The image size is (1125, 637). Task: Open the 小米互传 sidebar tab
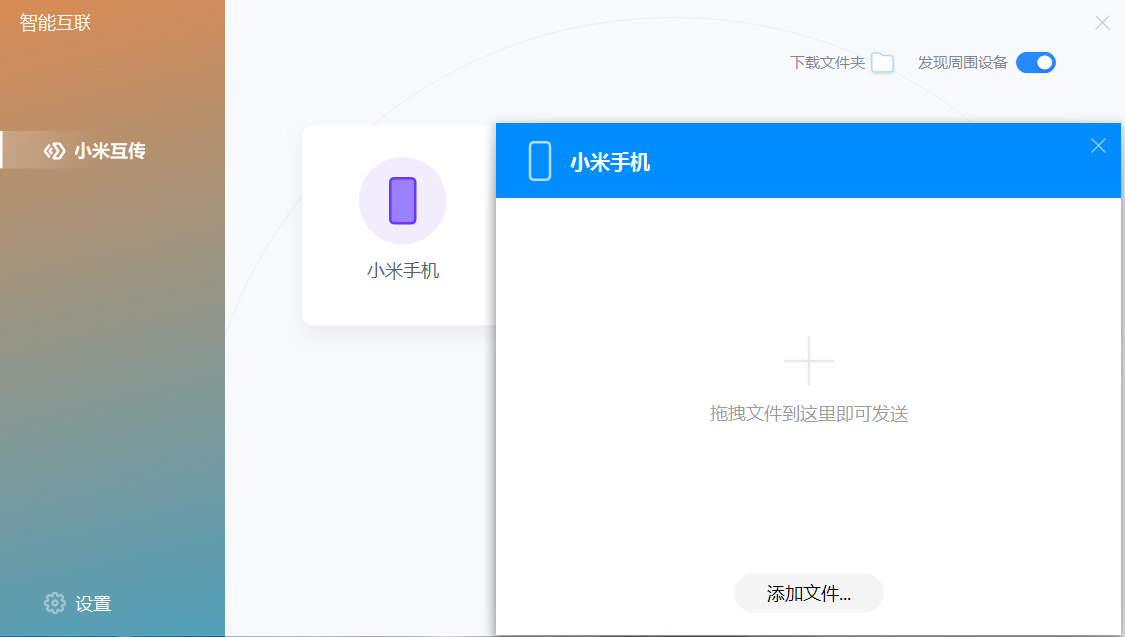(113, 150)
